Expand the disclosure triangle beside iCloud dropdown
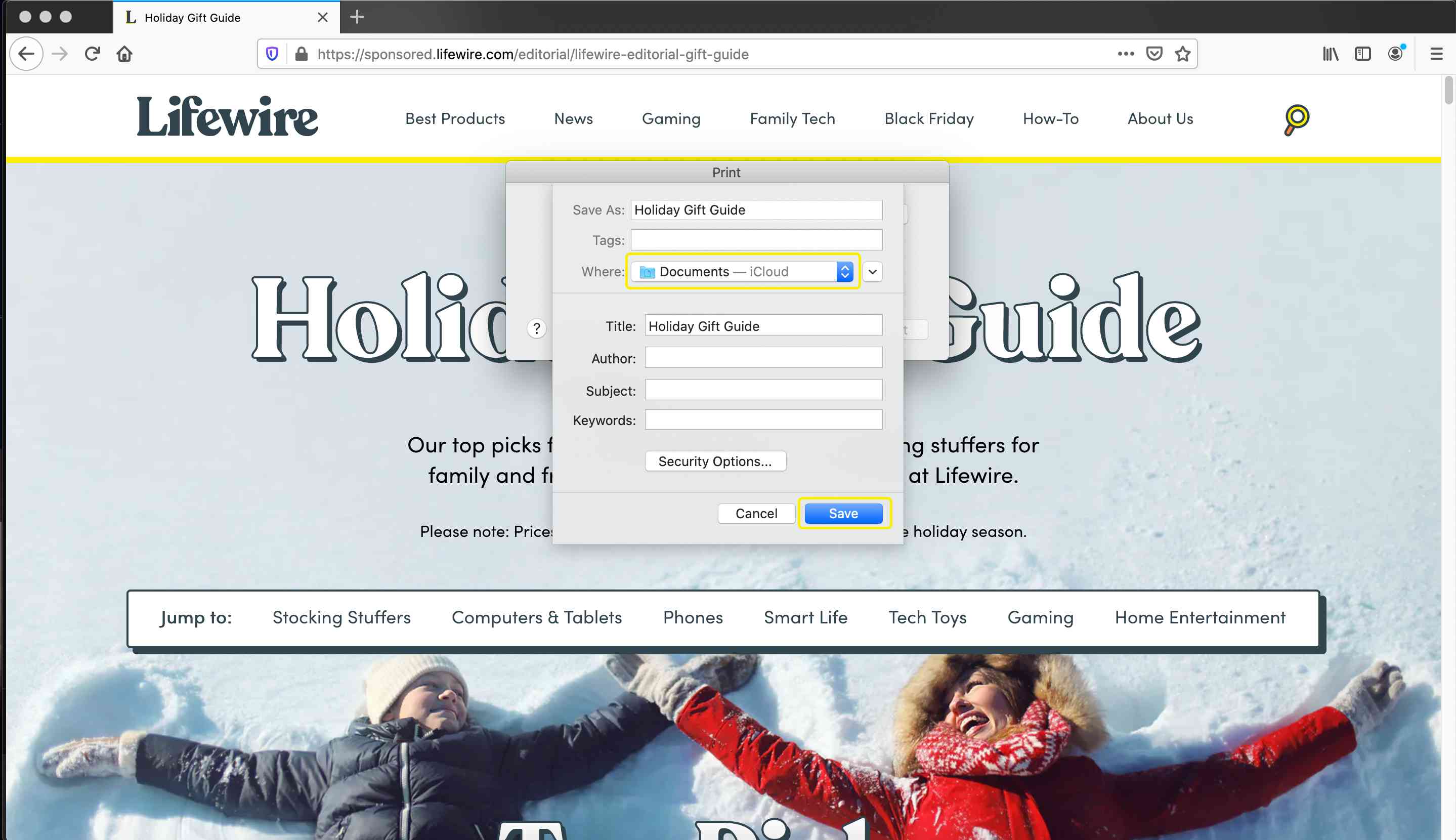The image size is (1456, 840). pyautogui.click(x=872, y=271)
